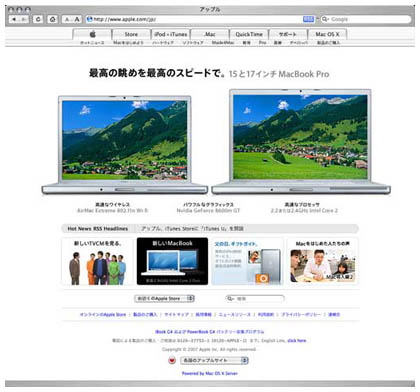Viewport: 420px width, 392px height.
Task: Open Google search magnifier dropdown
Action: [325, 19]
